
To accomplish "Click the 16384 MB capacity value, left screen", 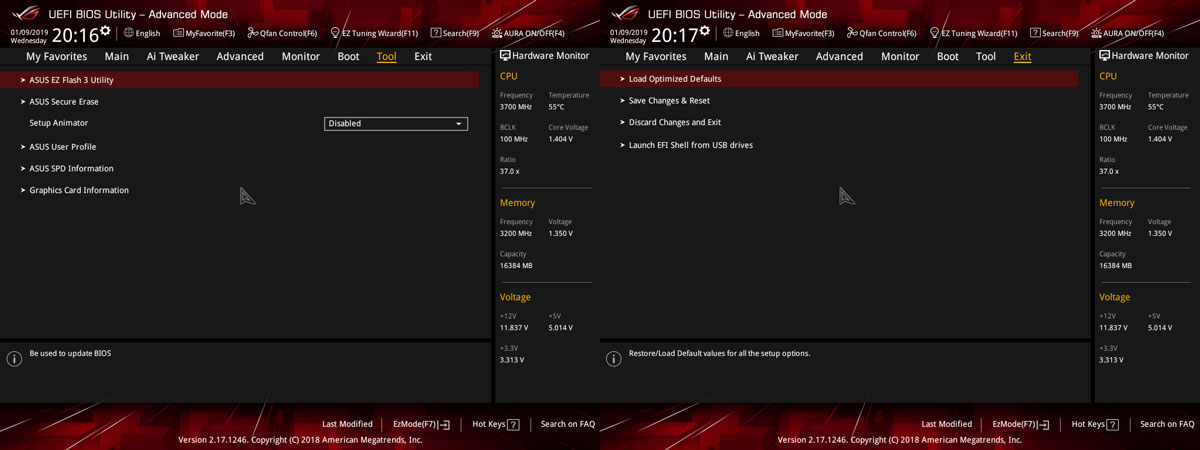I will [516, 266].
